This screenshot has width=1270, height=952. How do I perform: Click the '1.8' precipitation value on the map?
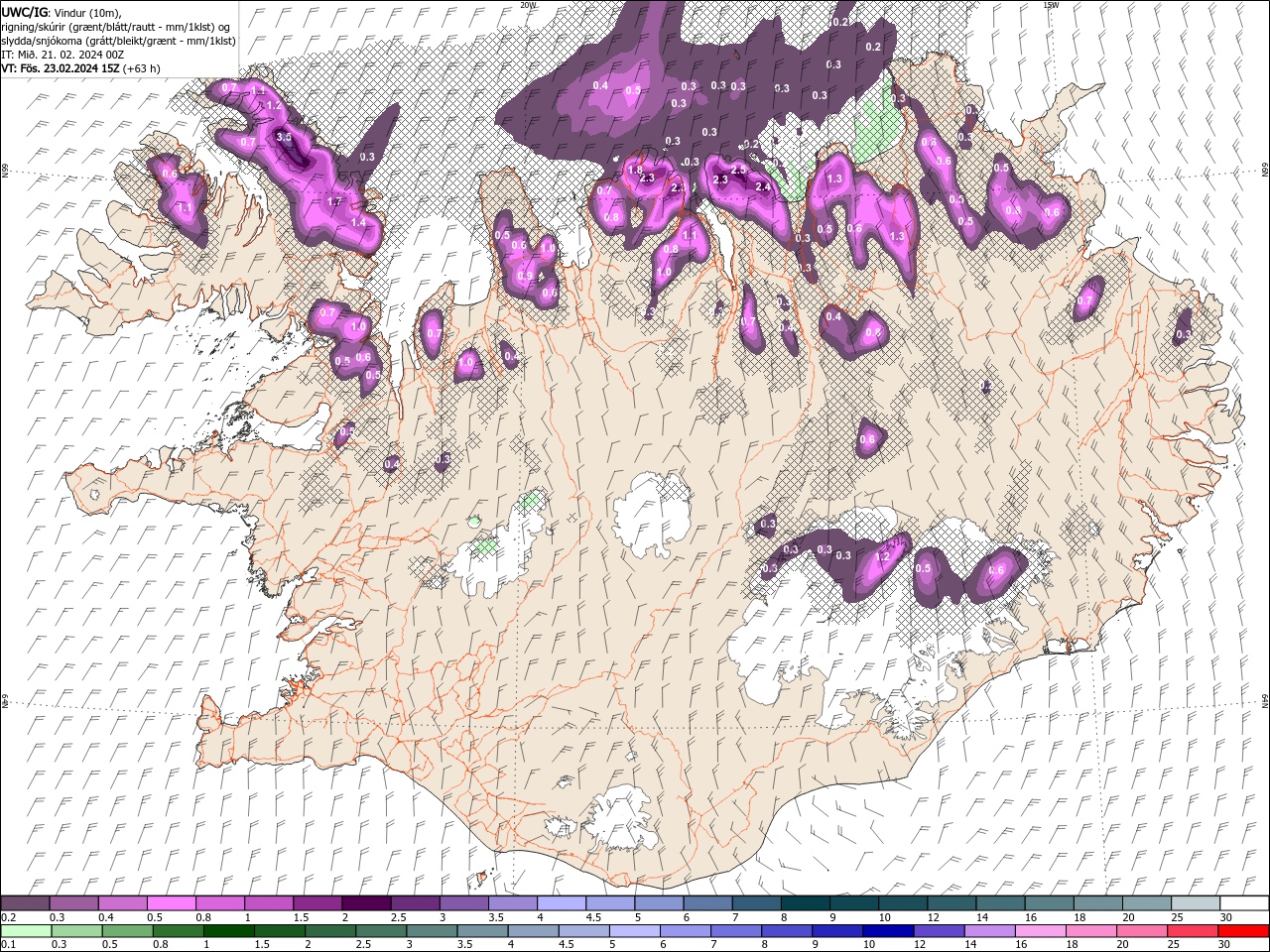[x=635, y=170]
